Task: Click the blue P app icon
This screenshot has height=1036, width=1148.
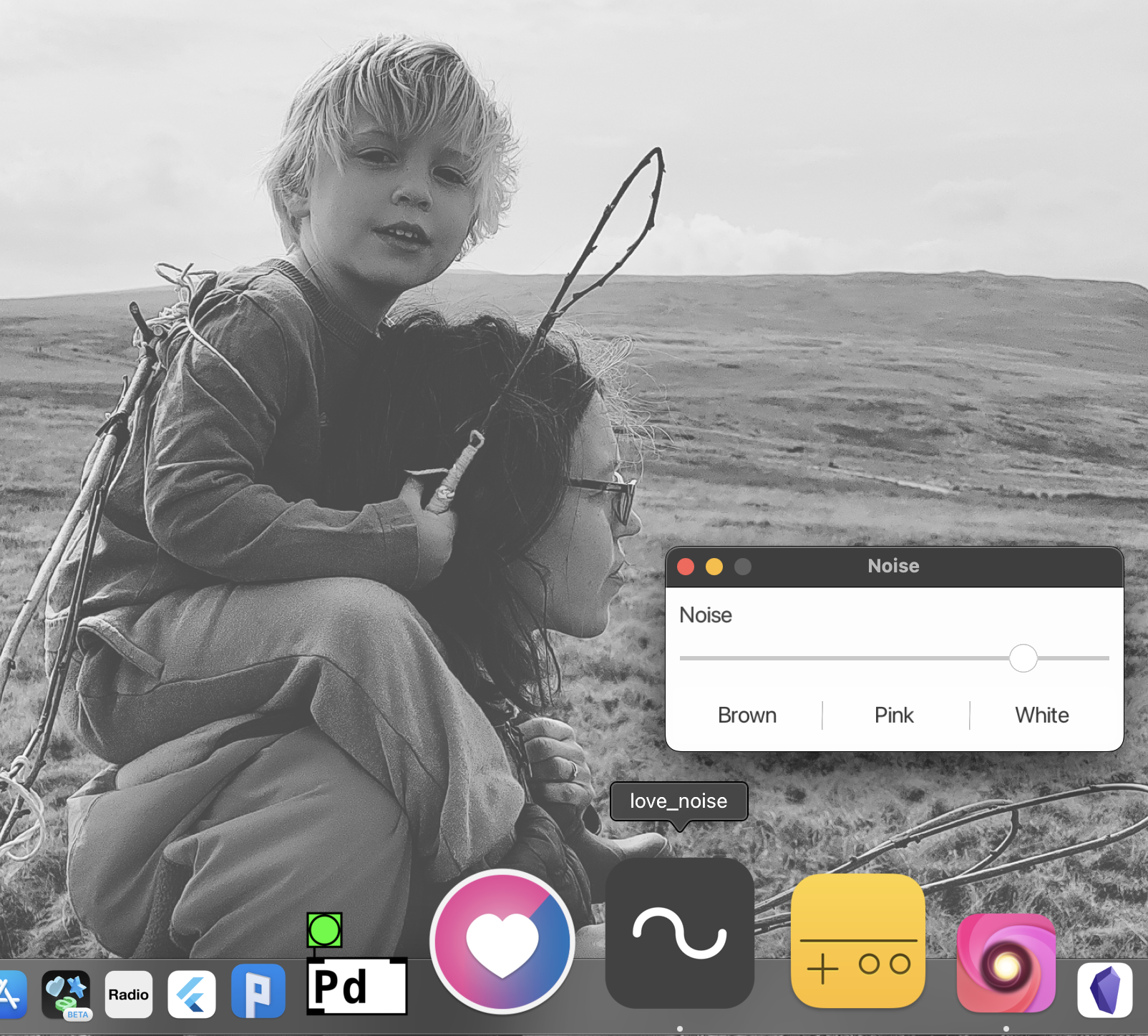Action: coord(258,992)
